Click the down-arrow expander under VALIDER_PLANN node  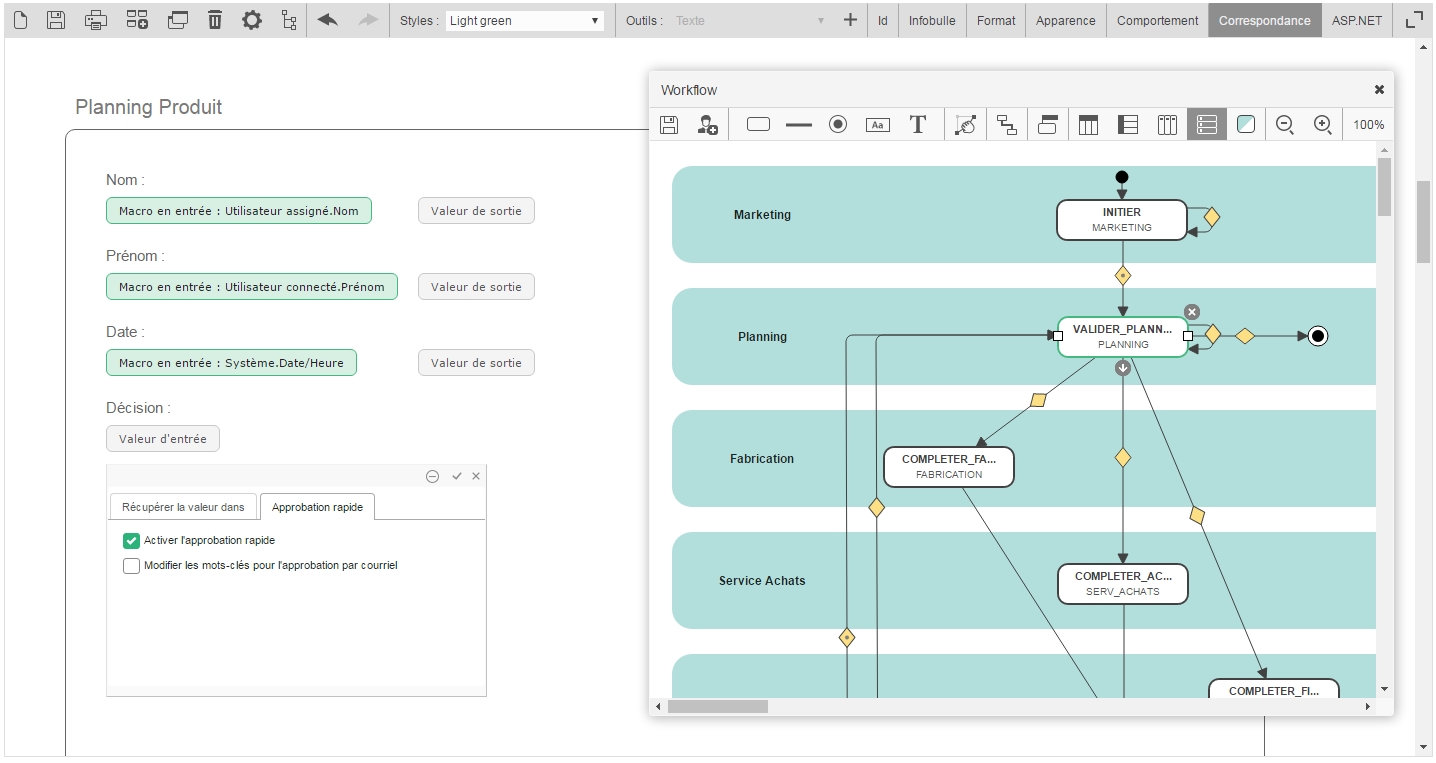tap(1123, 368)
